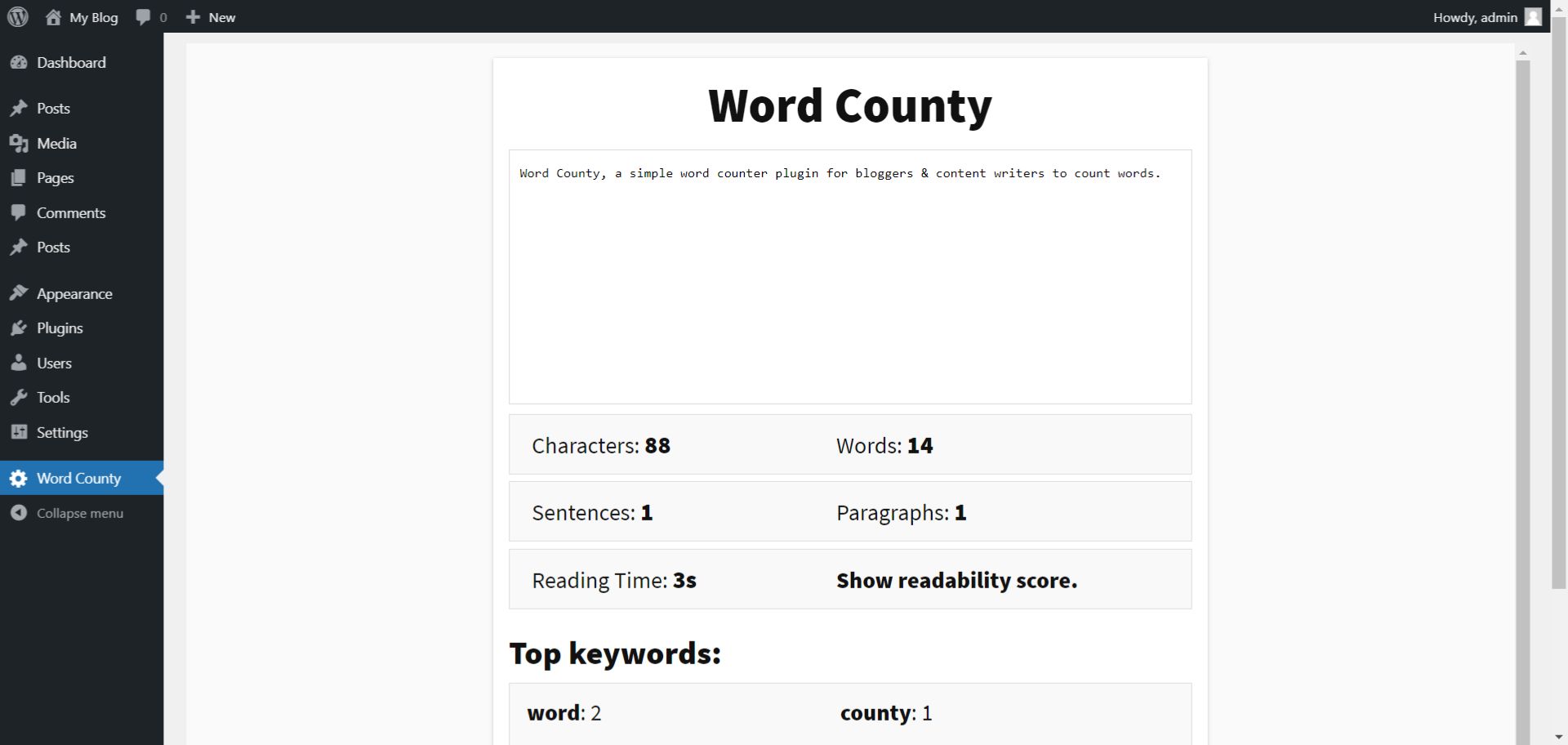Viewport: 1568px width, 745px height.
Task: Click the plus icon beside New
Action: point(193,17)
